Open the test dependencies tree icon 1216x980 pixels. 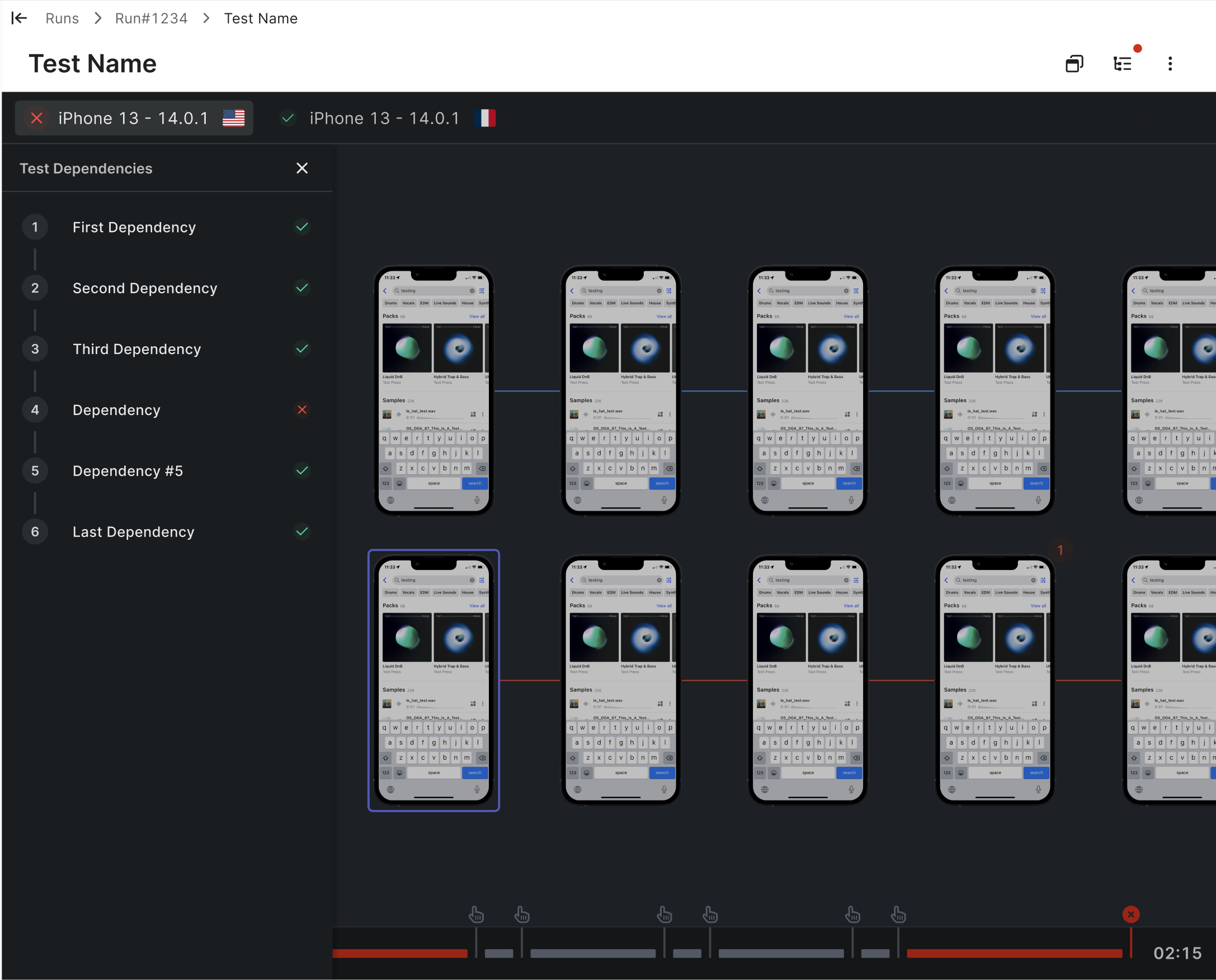pos(1122,63)
